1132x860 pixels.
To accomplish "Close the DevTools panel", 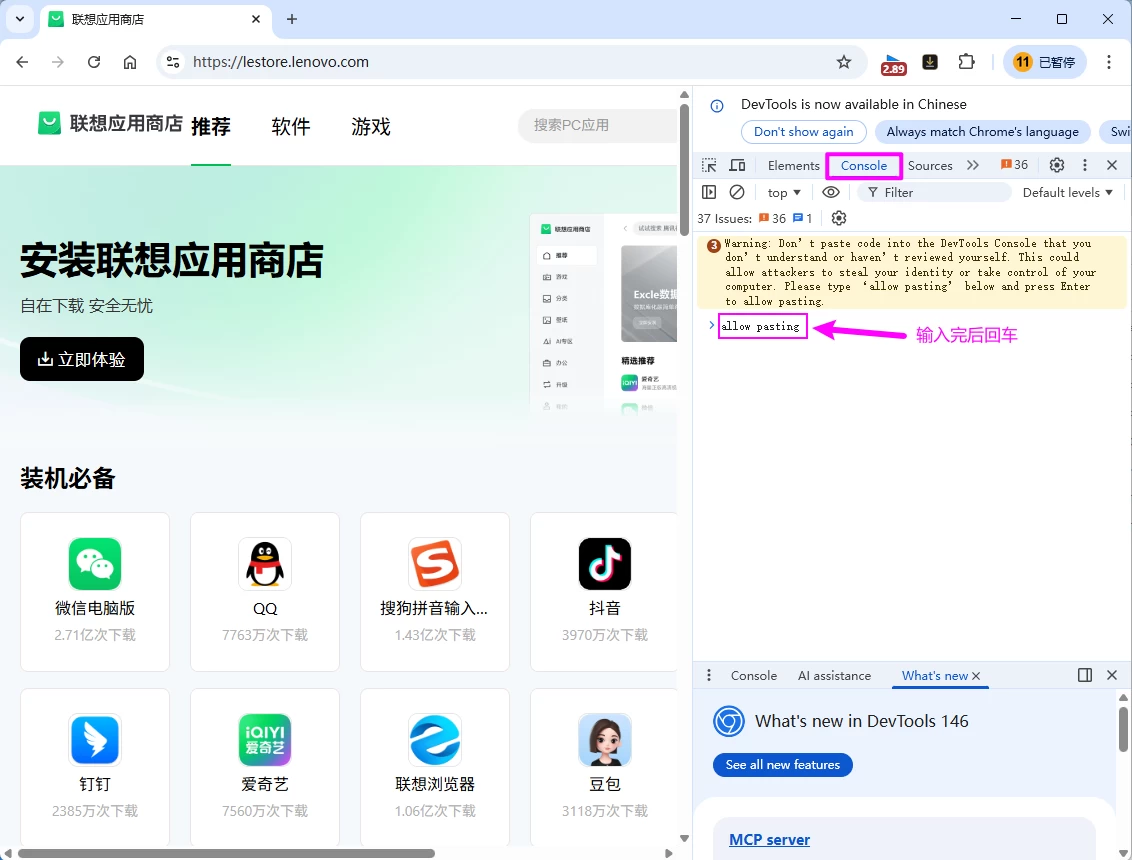I will pos(1112,165).
